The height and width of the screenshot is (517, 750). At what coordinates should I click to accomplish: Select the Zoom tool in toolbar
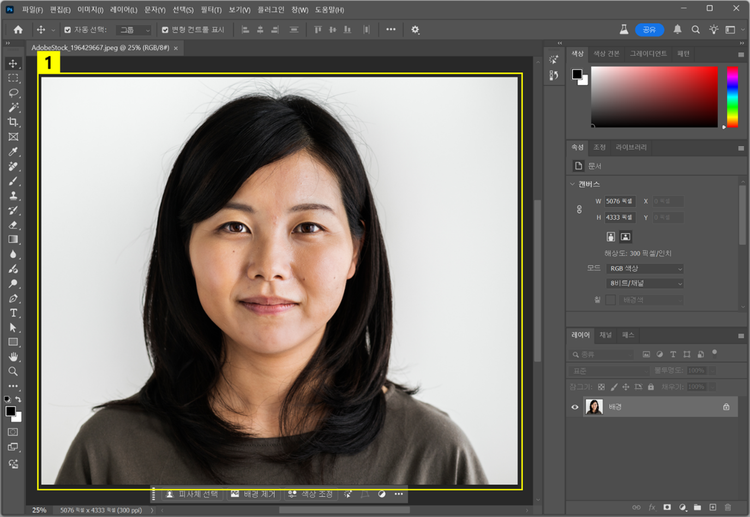tap(13, 371)
